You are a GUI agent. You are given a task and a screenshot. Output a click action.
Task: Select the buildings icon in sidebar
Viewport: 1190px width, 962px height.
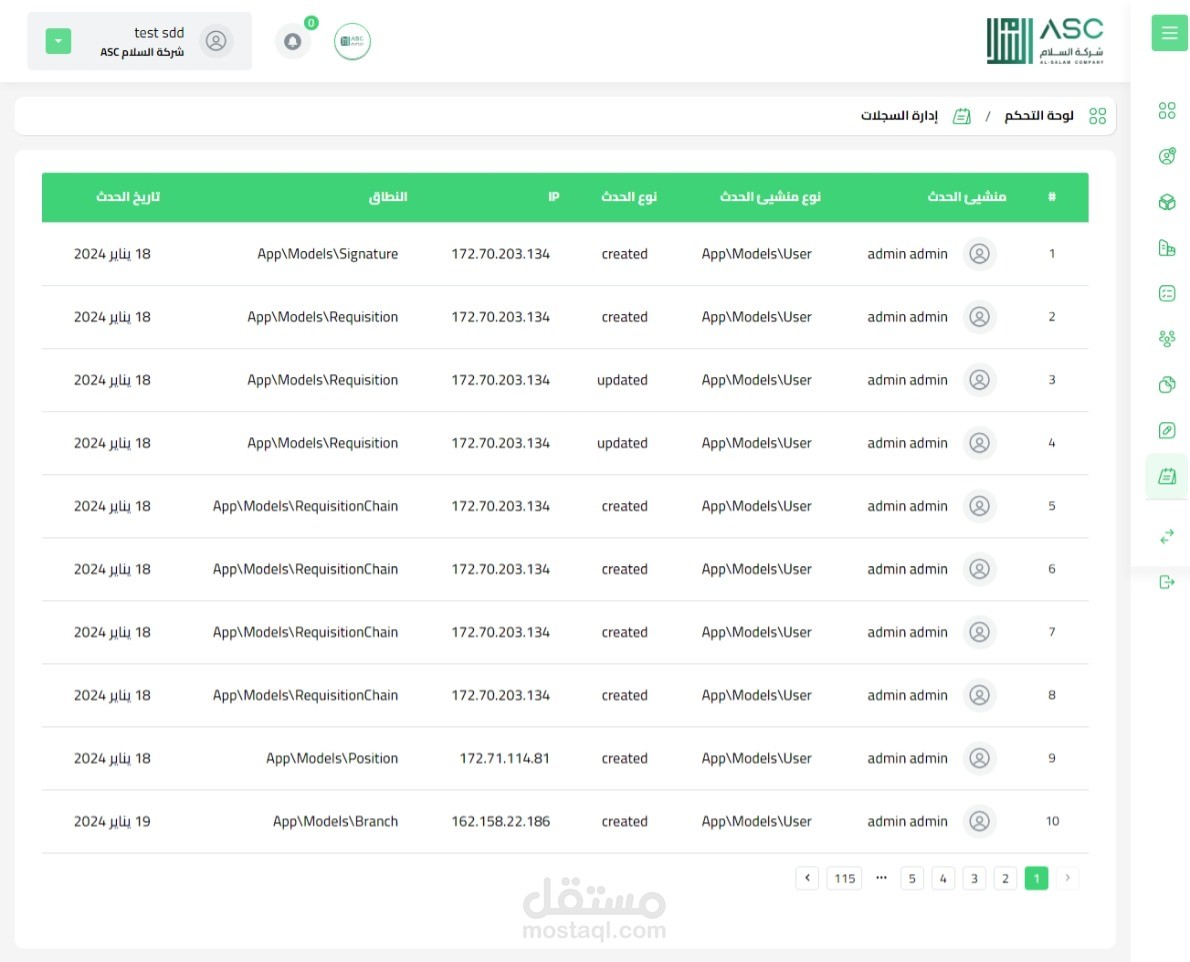(1166, 248)
